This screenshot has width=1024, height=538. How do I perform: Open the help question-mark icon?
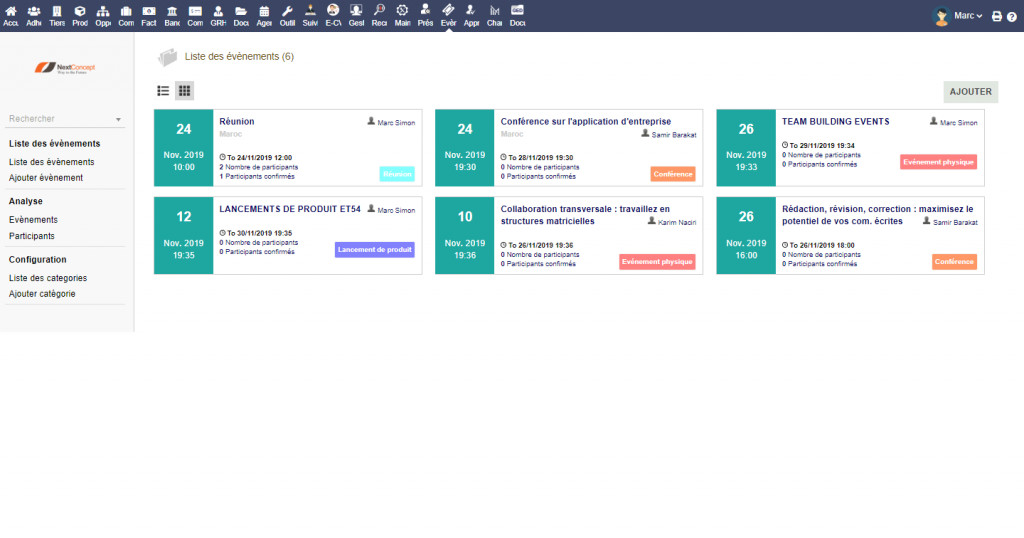tap(1012, 16)
